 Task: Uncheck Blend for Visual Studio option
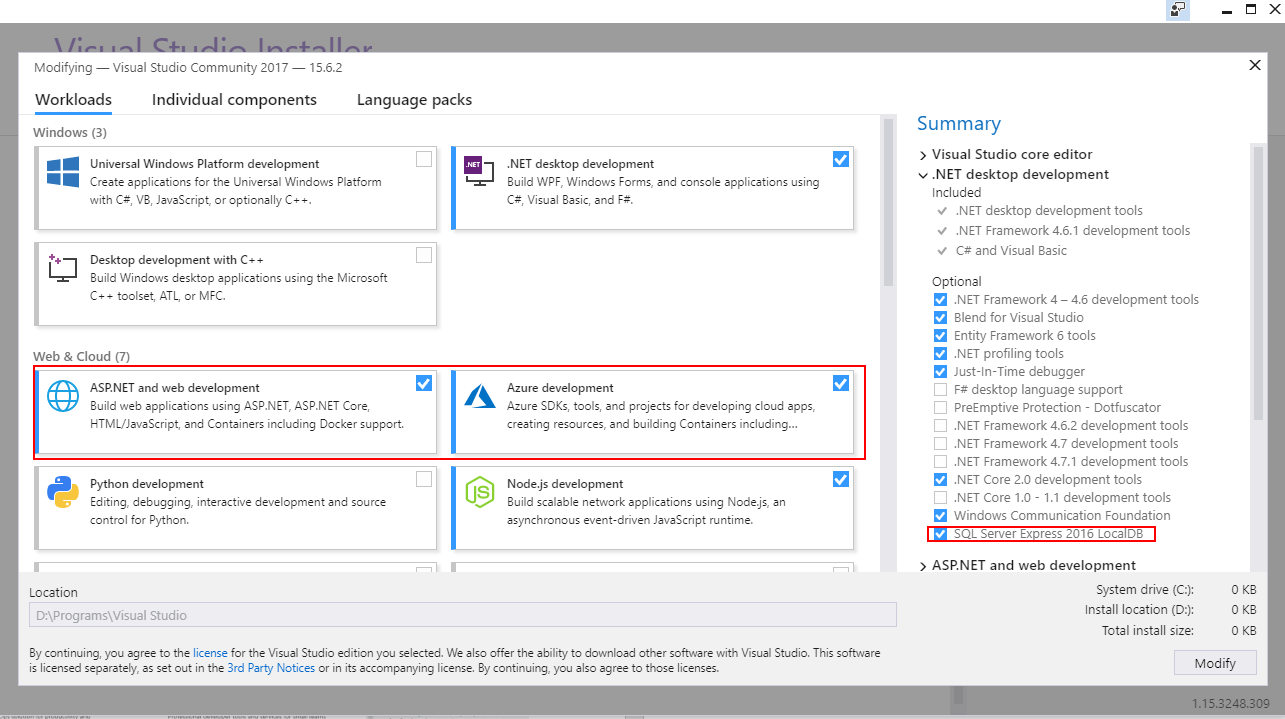coord(940,318)
